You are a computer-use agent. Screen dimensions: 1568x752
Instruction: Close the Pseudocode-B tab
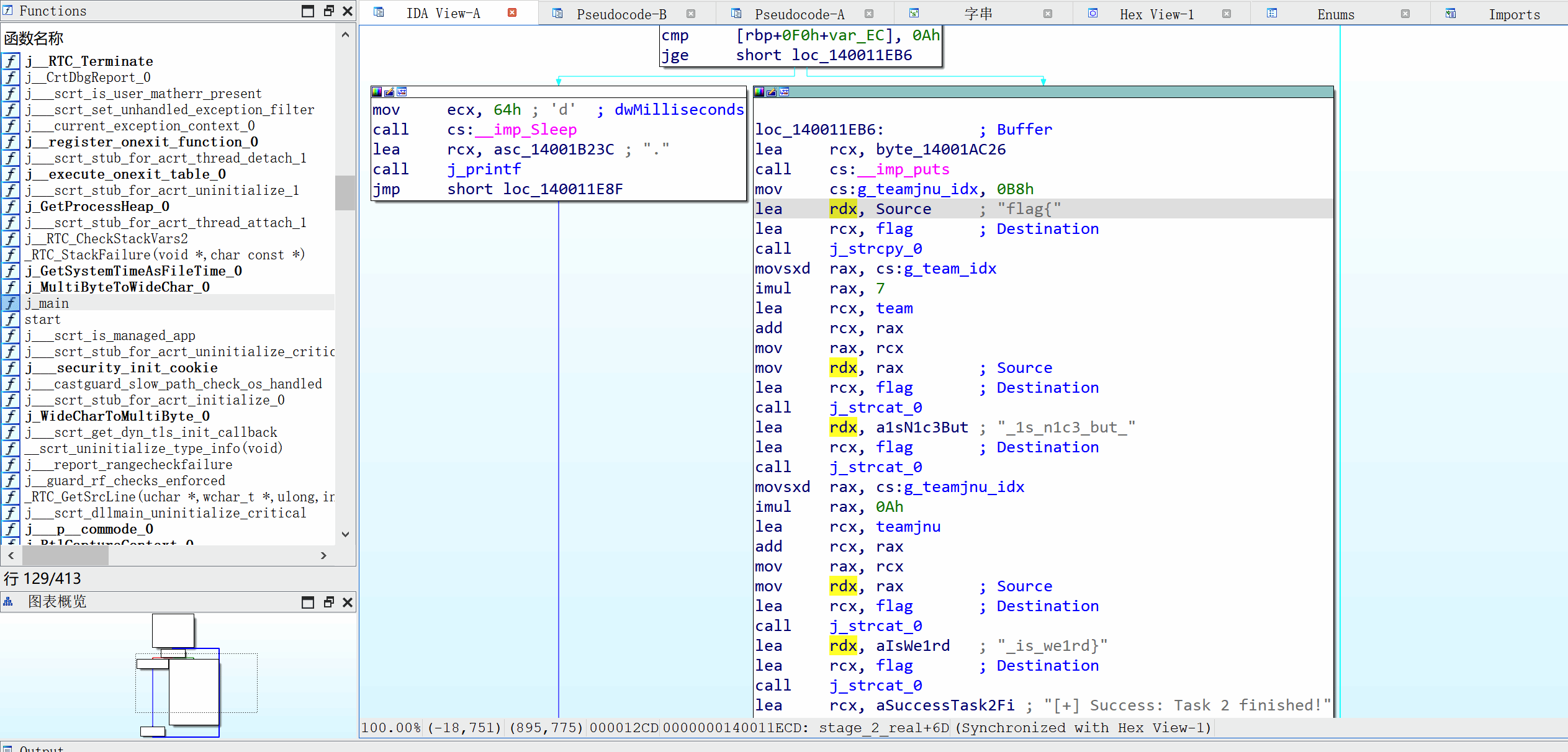(691, 14)
